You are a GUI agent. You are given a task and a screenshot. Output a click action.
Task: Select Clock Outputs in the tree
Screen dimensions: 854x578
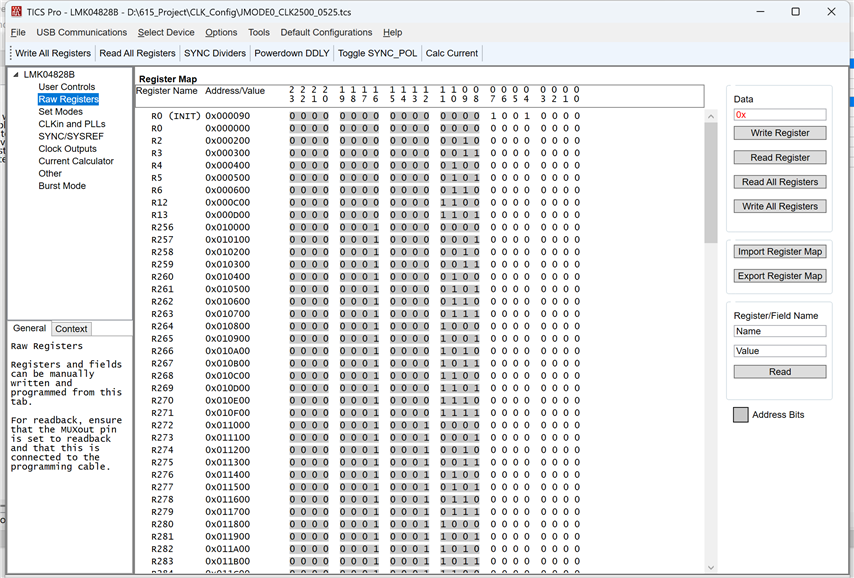(x=68, y=149)
